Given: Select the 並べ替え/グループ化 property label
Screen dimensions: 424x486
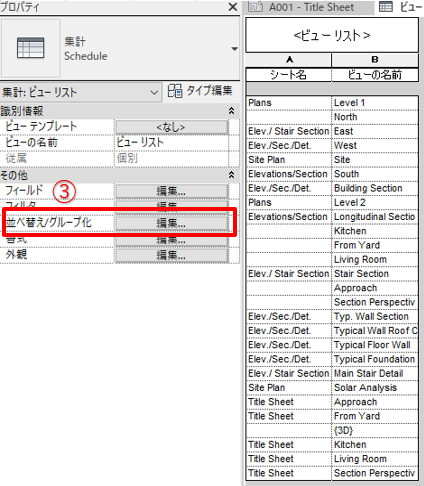Looking at the screenshot, I should [x=49, y=223].
